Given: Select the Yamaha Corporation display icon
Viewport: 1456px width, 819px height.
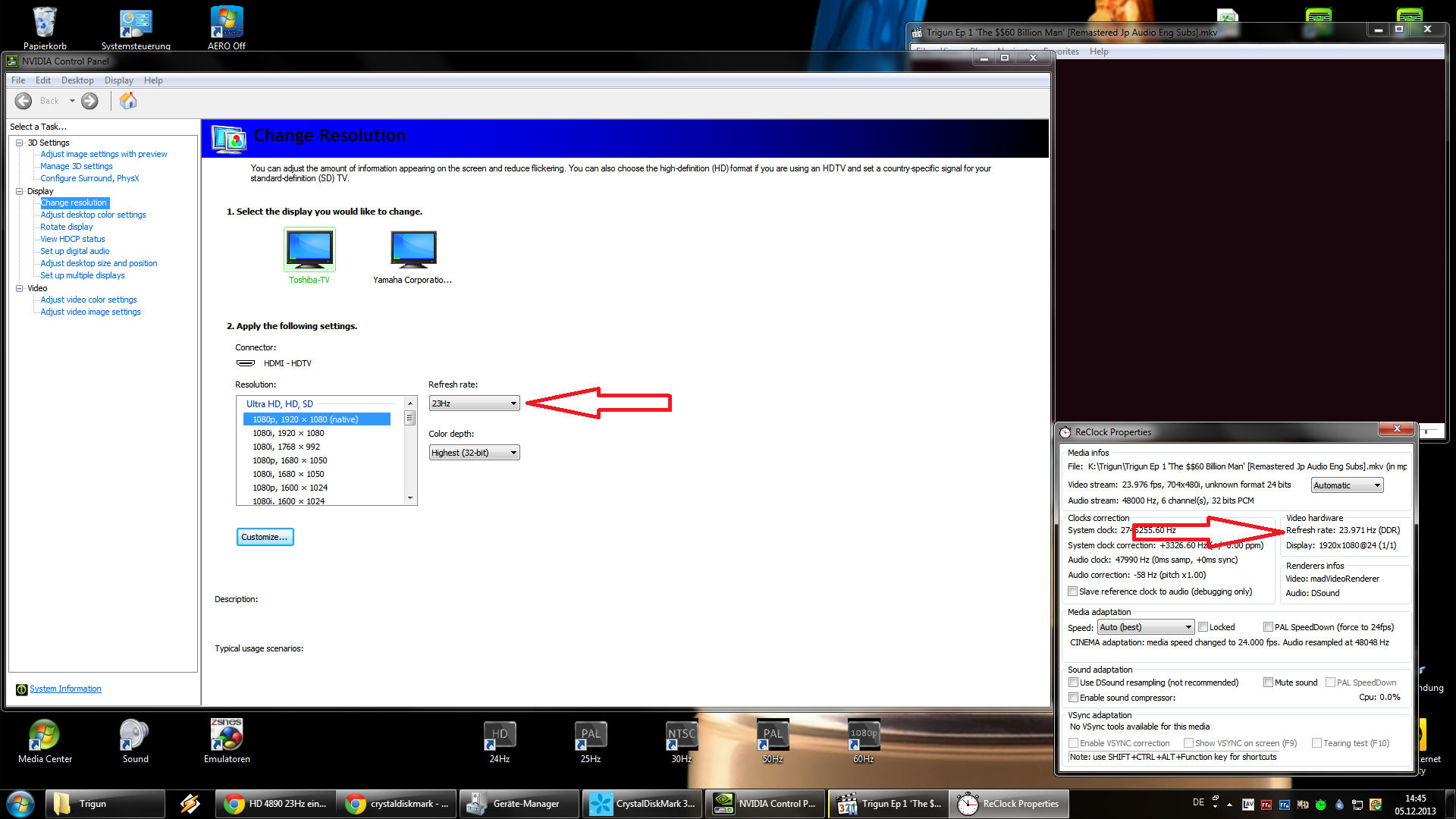Looking at the screenshot, I should pos(413,250).
